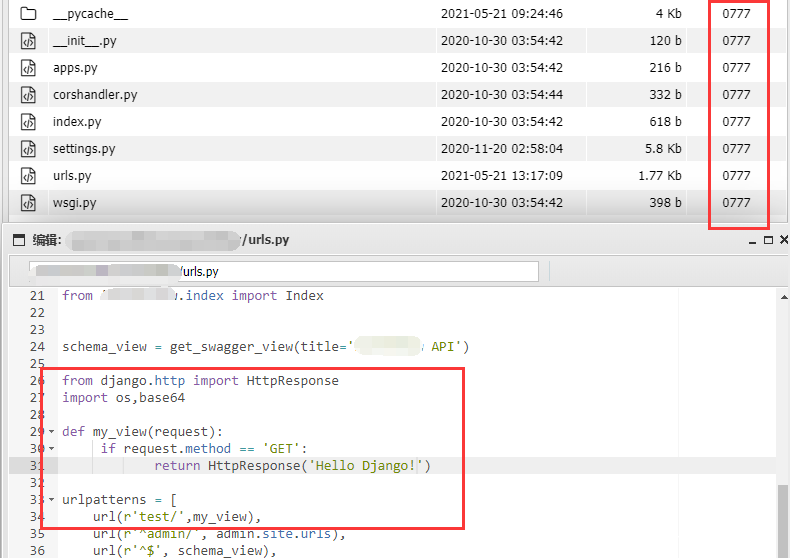
Task: Collapse the my_view function at line 29
Action: pos(52,432)
